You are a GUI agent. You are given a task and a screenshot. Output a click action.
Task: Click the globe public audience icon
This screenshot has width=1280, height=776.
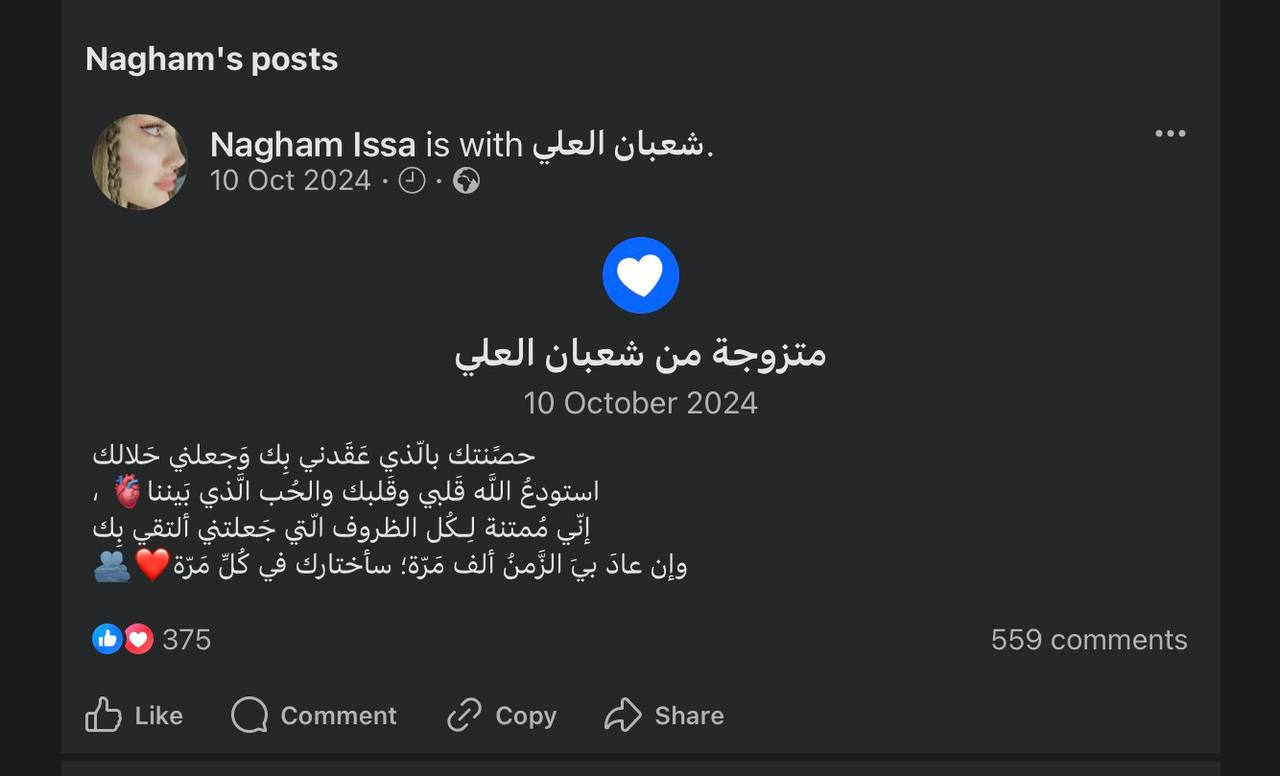[x=466, y=181]
